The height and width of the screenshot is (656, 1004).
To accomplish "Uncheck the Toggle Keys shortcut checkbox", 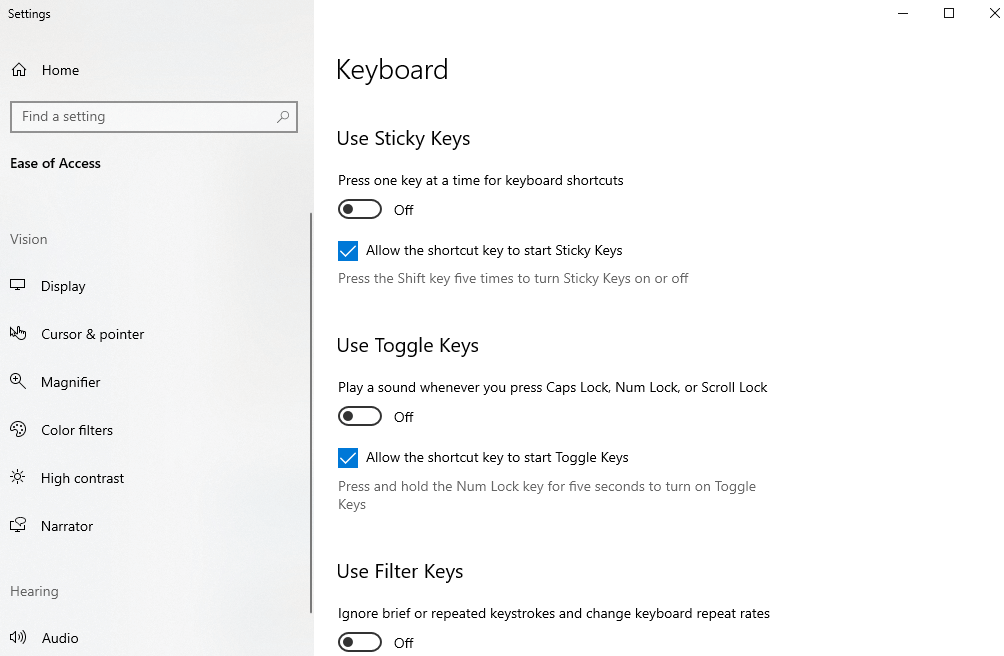I will click(x=347, y=457).
